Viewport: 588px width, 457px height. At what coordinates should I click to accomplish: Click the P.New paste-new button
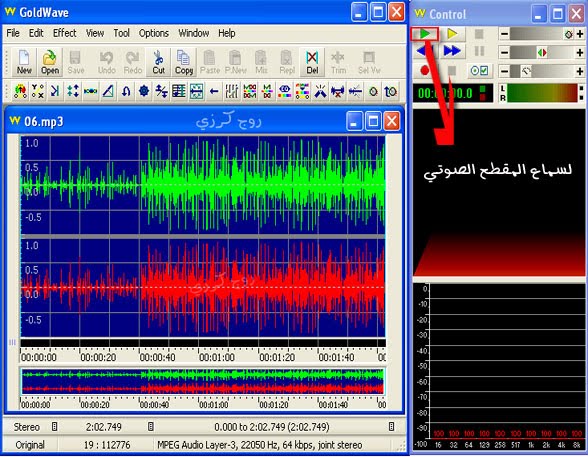(236, 62)
